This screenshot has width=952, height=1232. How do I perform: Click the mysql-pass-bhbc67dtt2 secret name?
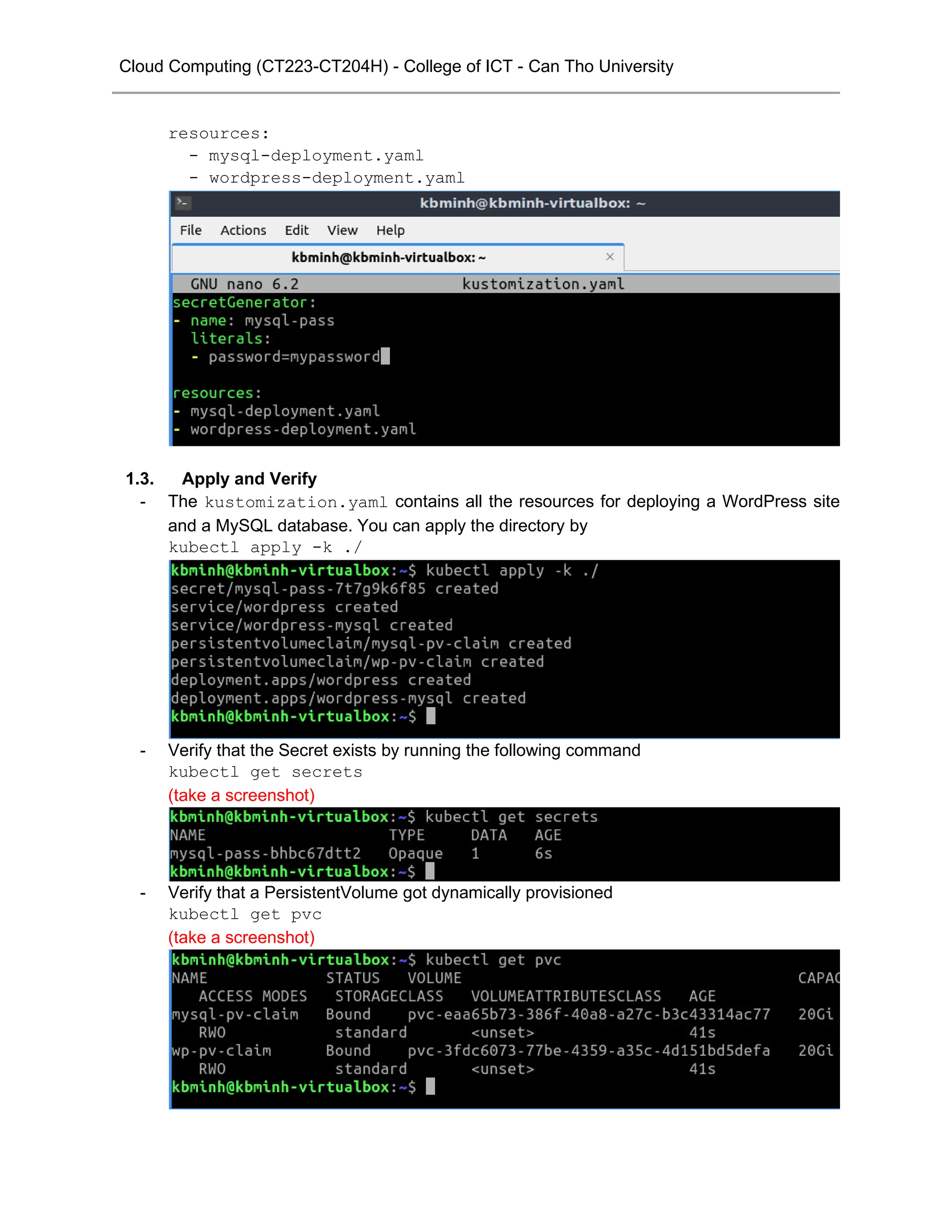[265, 854]
